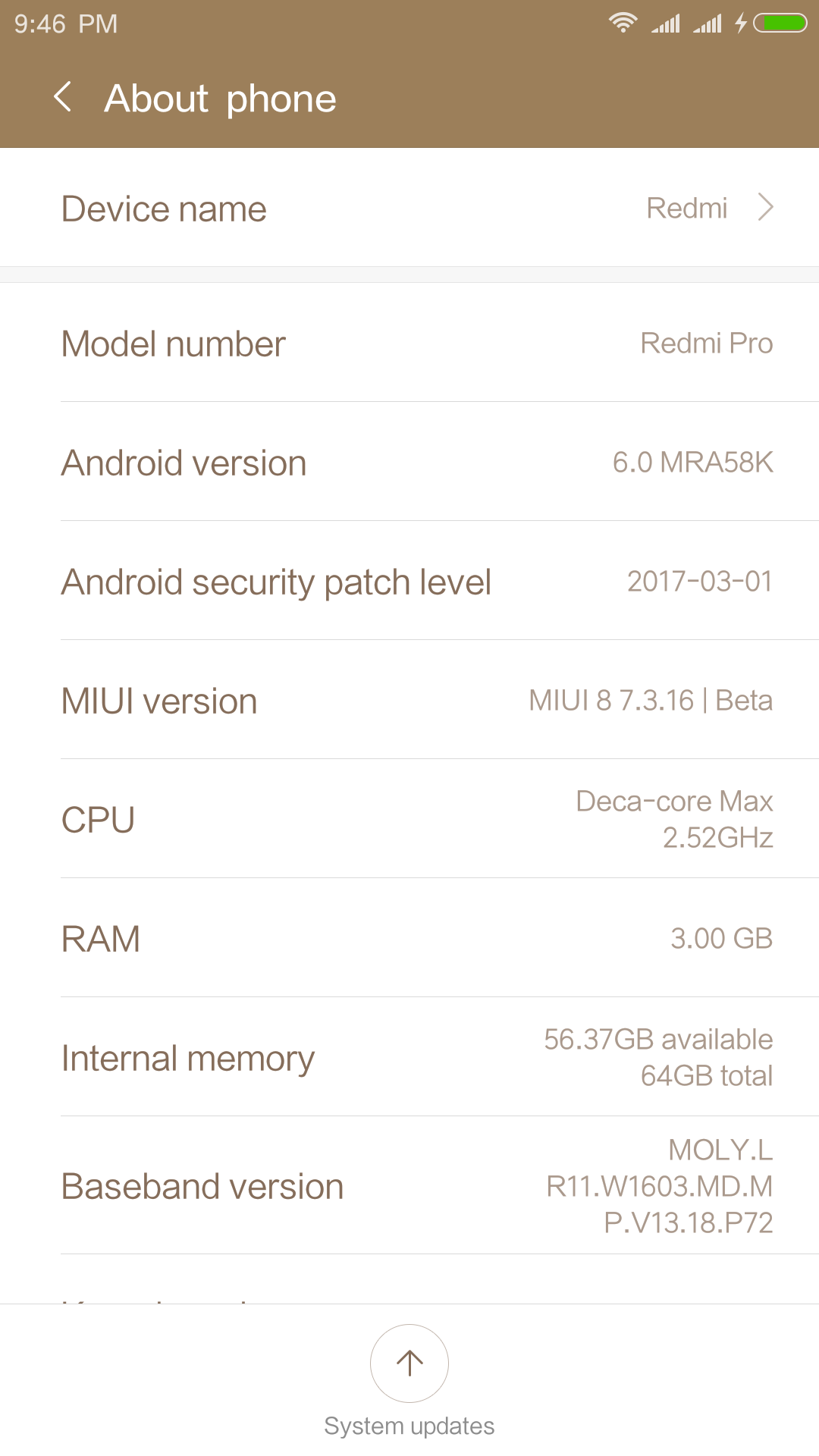Screen dimensions: 819x1456
Task: Open Device name chevron arrow
Action: 766,207
